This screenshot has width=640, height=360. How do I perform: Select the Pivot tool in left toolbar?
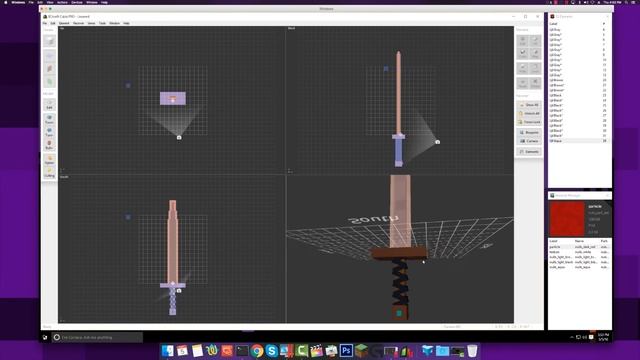click(x=49, y=119)
